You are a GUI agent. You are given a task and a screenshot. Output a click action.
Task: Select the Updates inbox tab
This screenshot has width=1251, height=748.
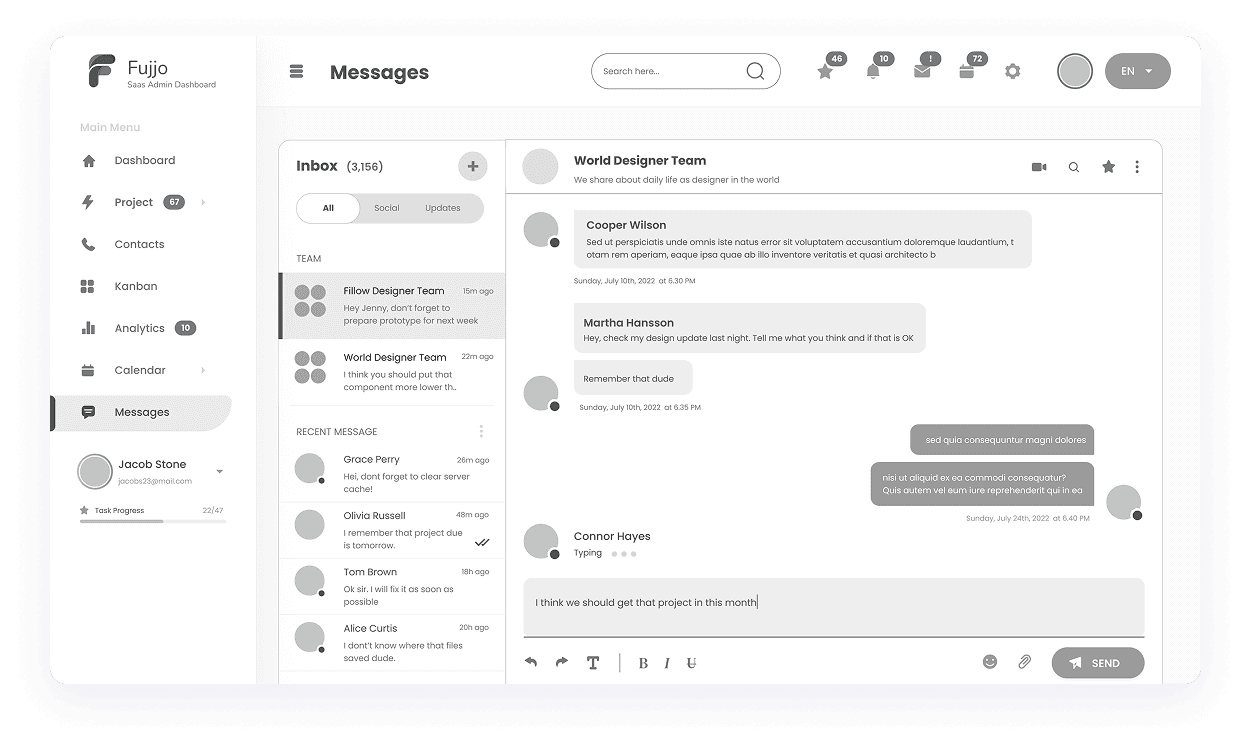point(442,208)
